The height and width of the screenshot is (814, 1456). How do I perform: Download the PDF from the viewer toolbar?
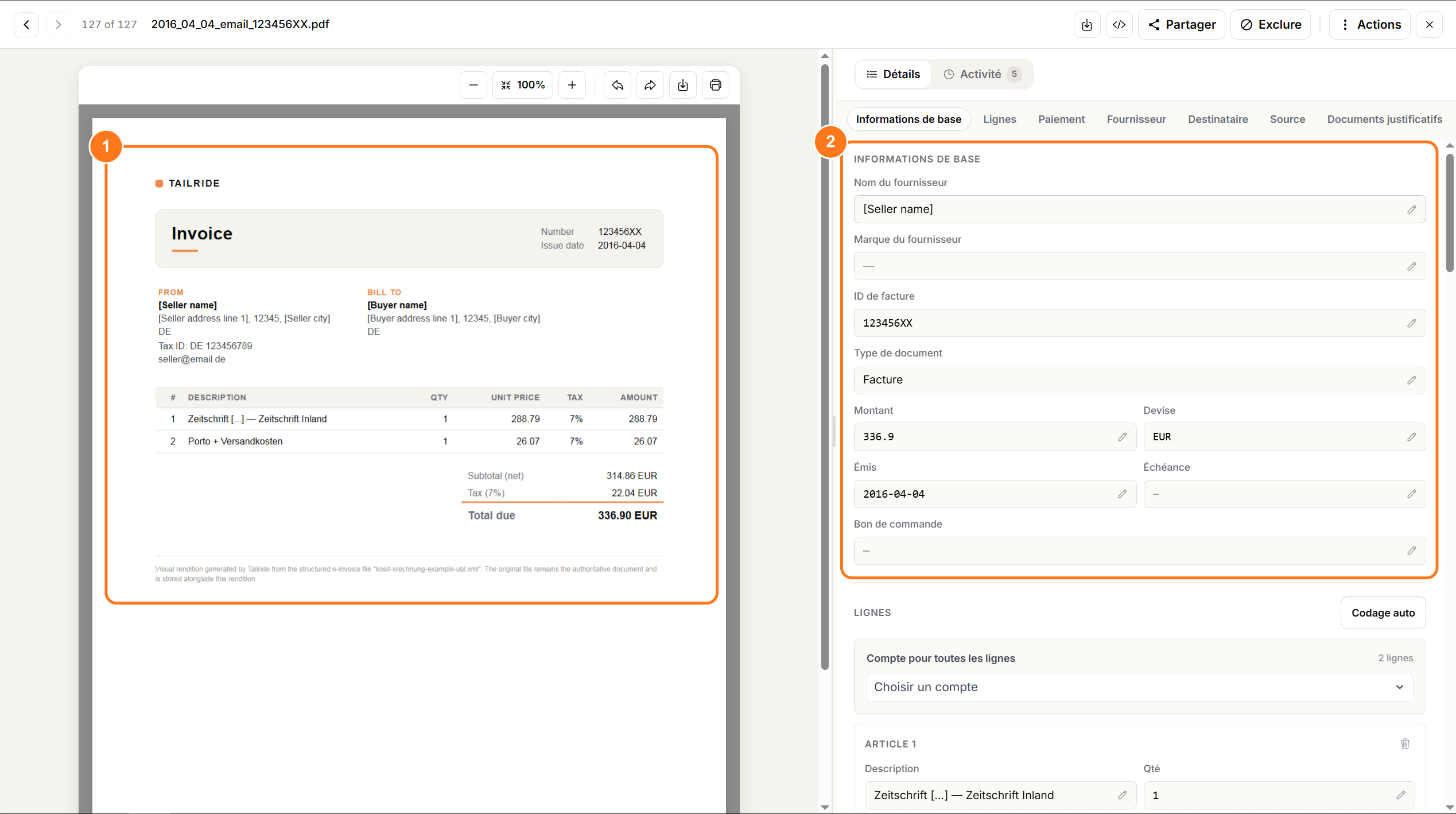(683, 85)
